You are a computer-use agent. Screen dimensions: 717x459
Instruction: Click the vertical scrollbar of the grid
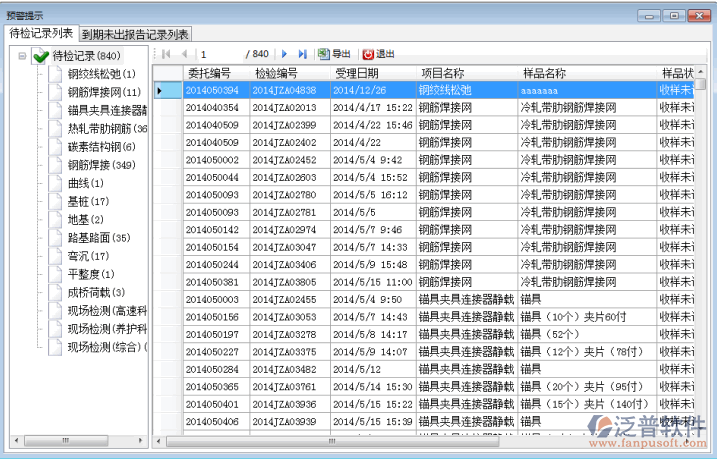(x=700, y=250)
